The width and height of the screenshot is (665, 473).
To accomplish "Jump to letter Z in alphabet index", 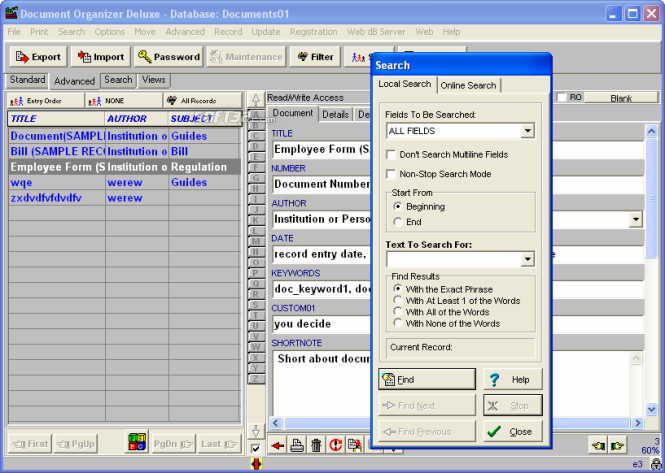I will (x=256, y=378).
